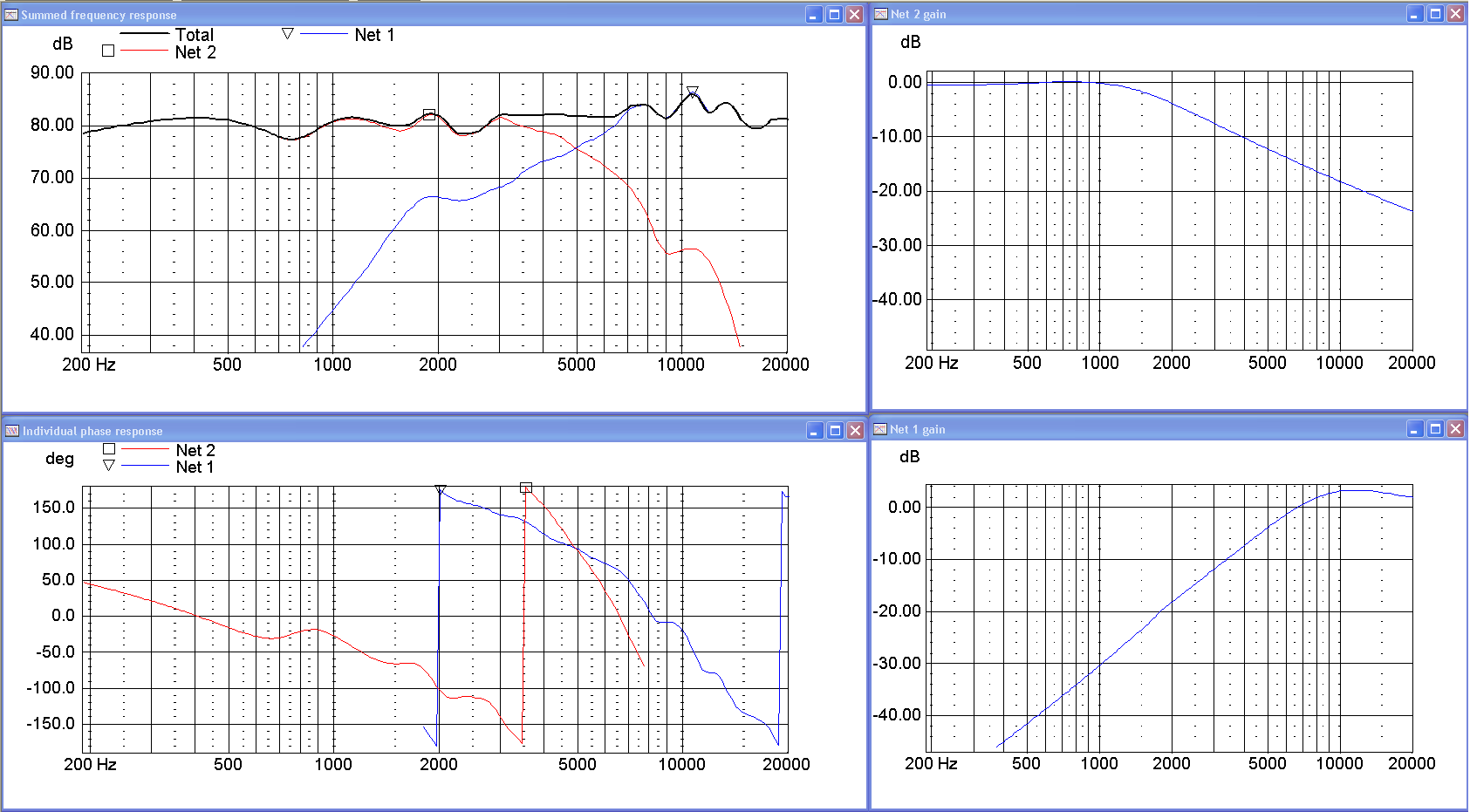Select the square marker on the summed response curve
Image resolution: width=1470 pixels, height=812 pixels.
(x=429, y=115)
